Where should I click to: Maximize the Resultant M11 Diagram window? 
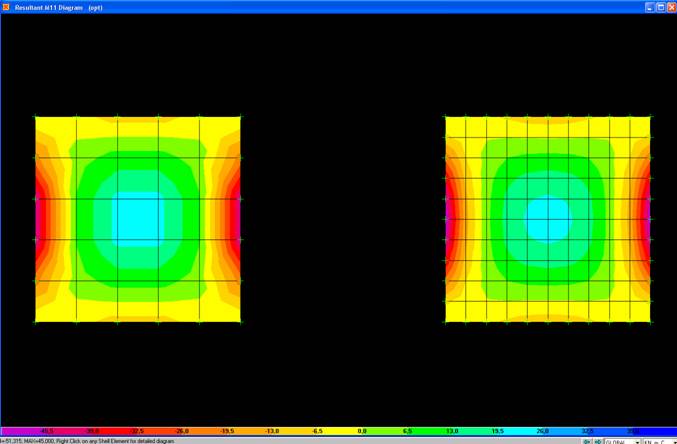click(x=660, y=7)
